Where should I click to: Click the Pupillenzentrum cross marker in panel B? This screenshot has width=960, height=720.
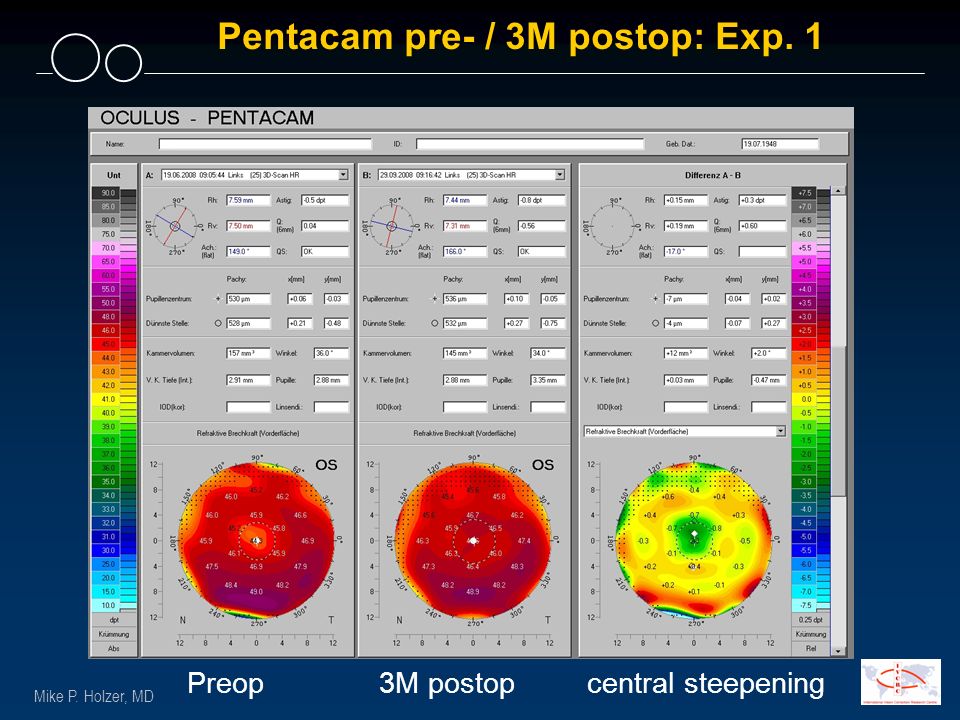(435, 299)
